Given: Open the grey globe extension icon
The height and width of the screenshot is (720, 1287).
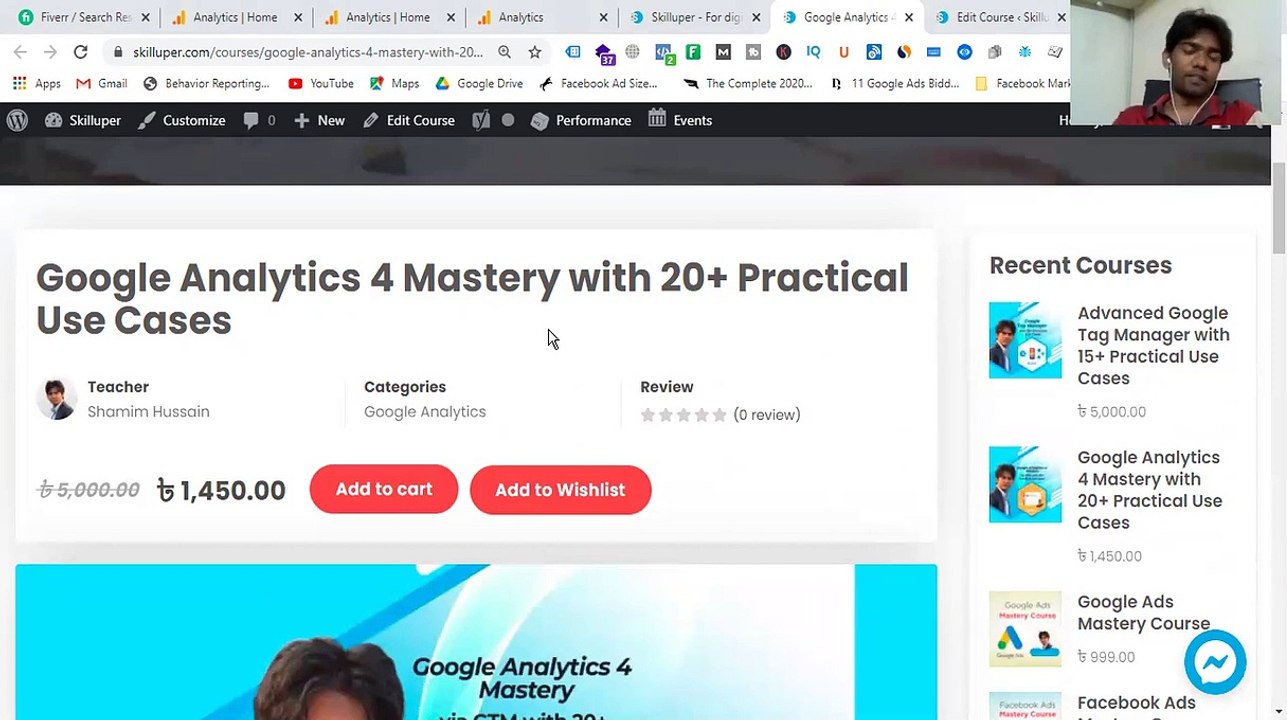Looking at the screenshot, I should pos(633,52).
